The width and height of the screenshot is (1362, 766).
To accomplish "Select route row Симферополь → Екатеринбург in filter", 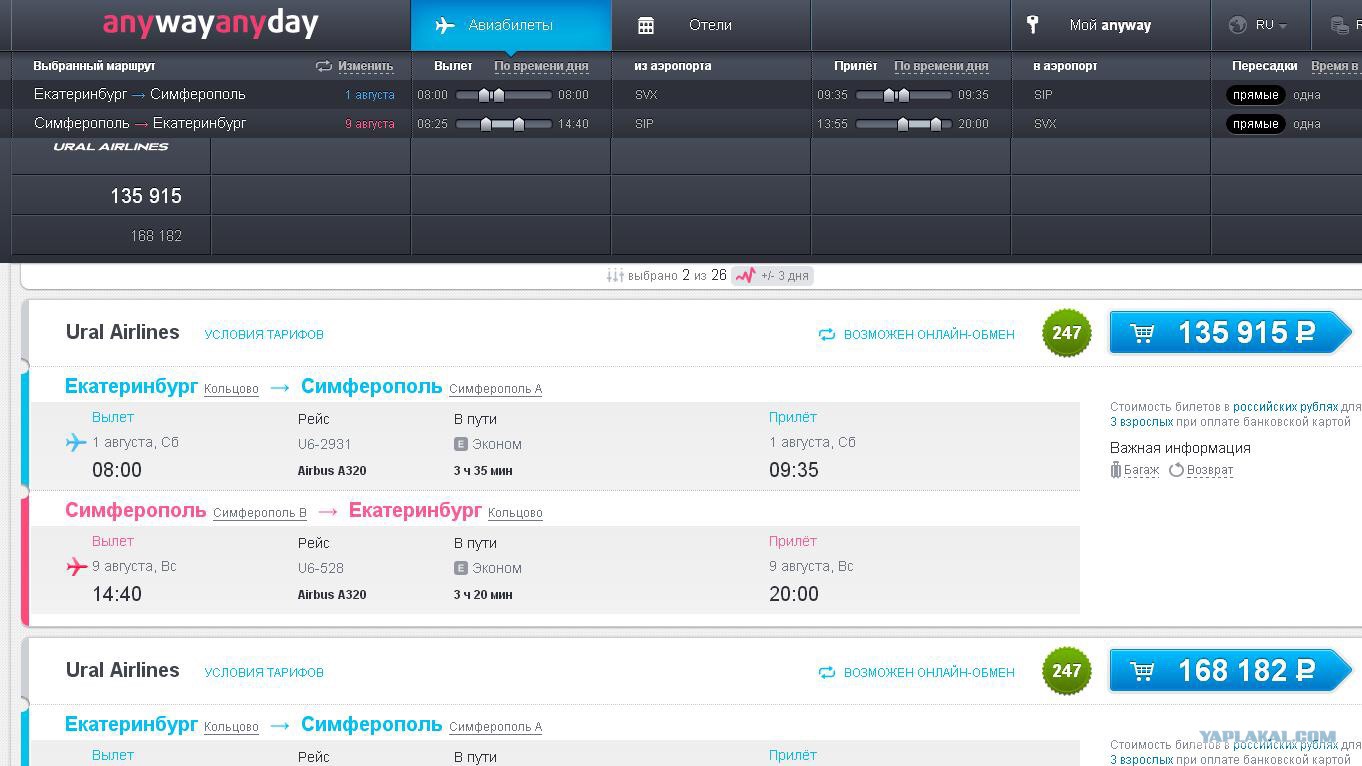I will (x=140, y=123).
